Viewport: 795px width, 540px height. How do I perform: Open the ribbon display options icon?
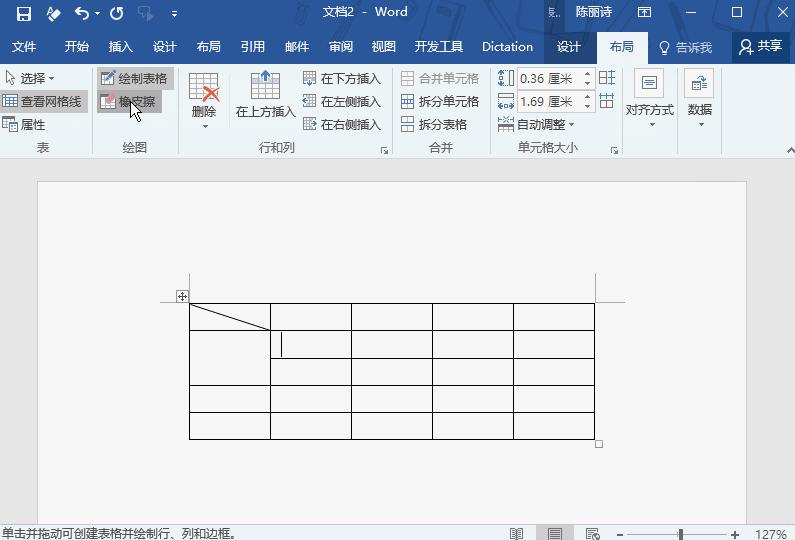click(644, 12)
